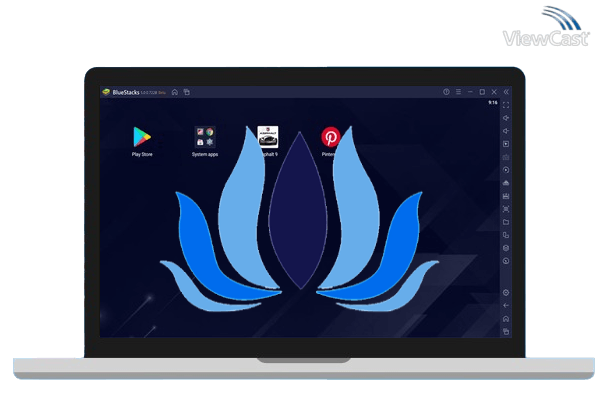Viewport: 602px width, 414px height.
Task: Open recent apps sidebar icon
Action: [506, 331]
